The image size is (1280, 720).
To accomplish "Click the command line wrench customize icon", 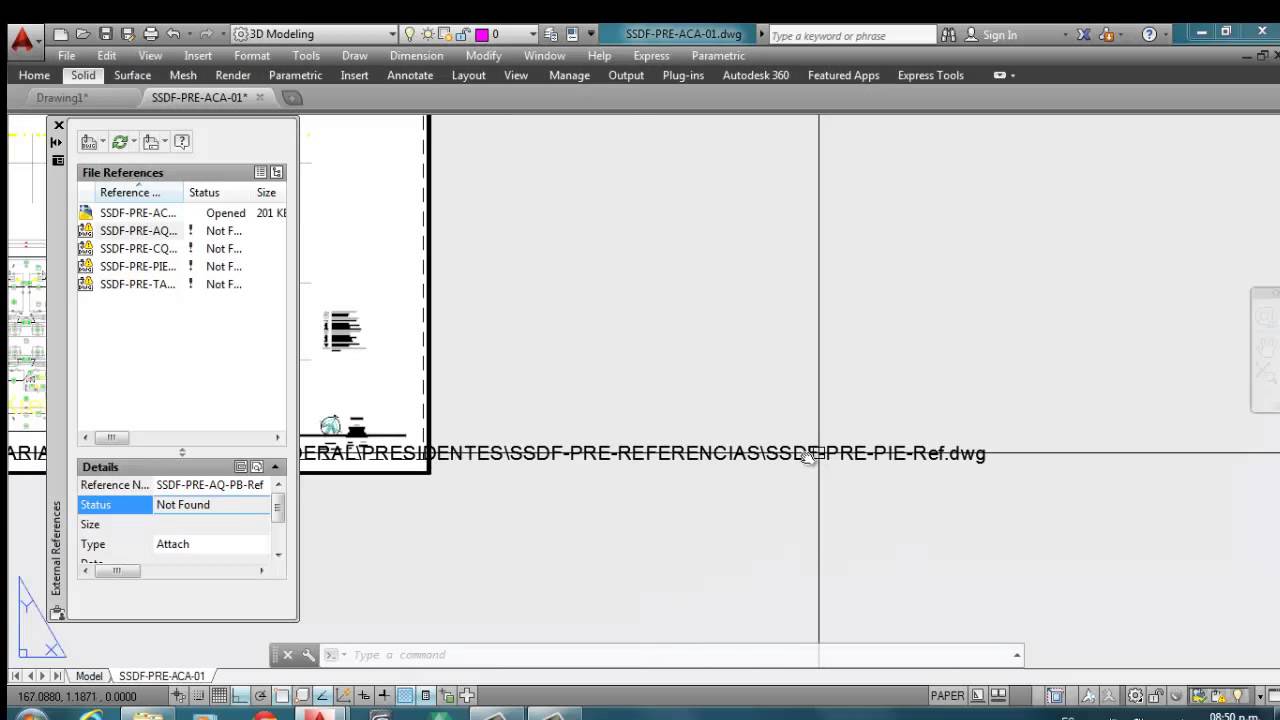I will coord(308,655).
